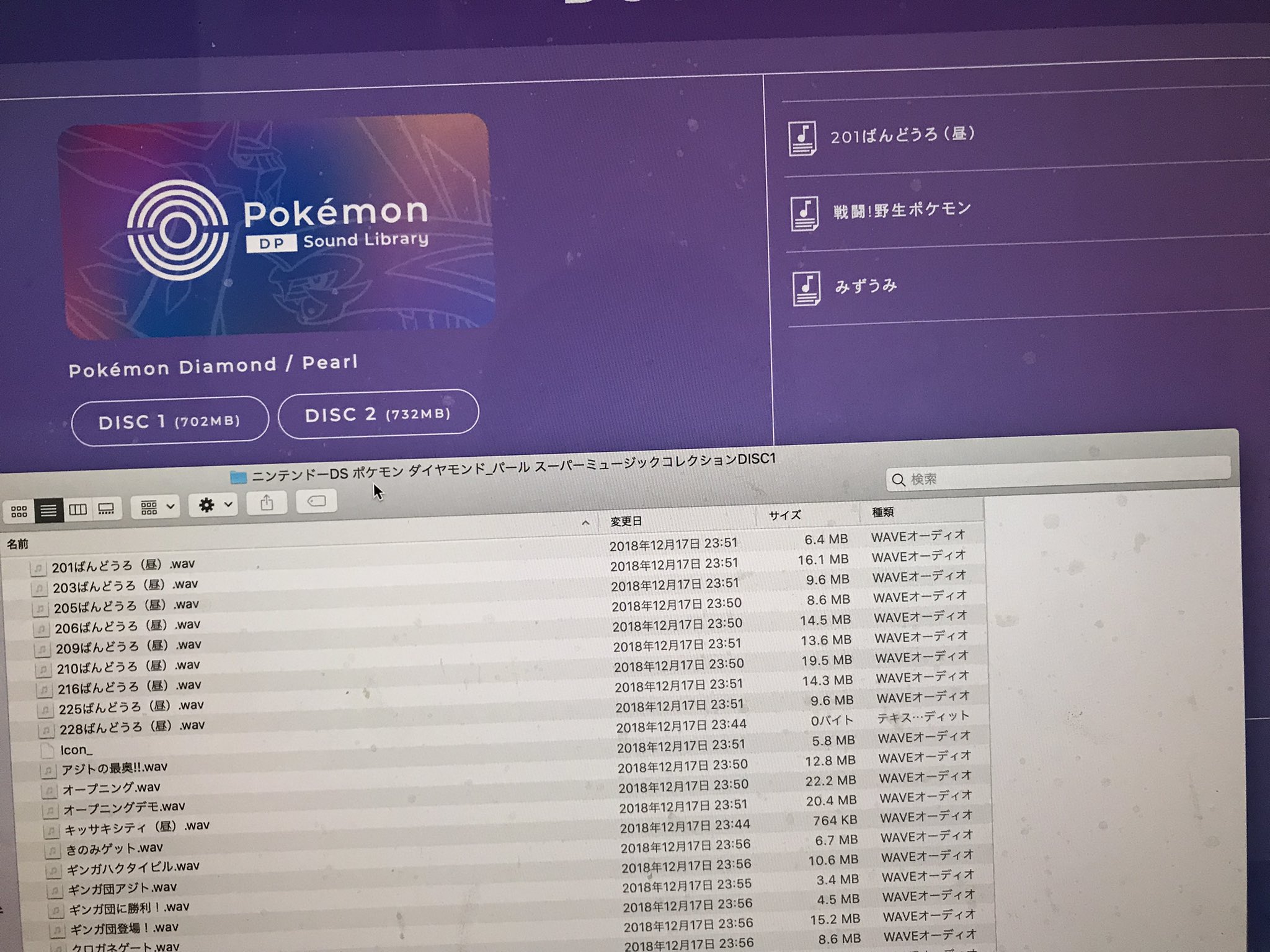The width and height of the screenshot is (1270, 952).
Task: Click sheet music icon beside 201ばんどうろ（昼）
Action: click(x=802, y=138)
